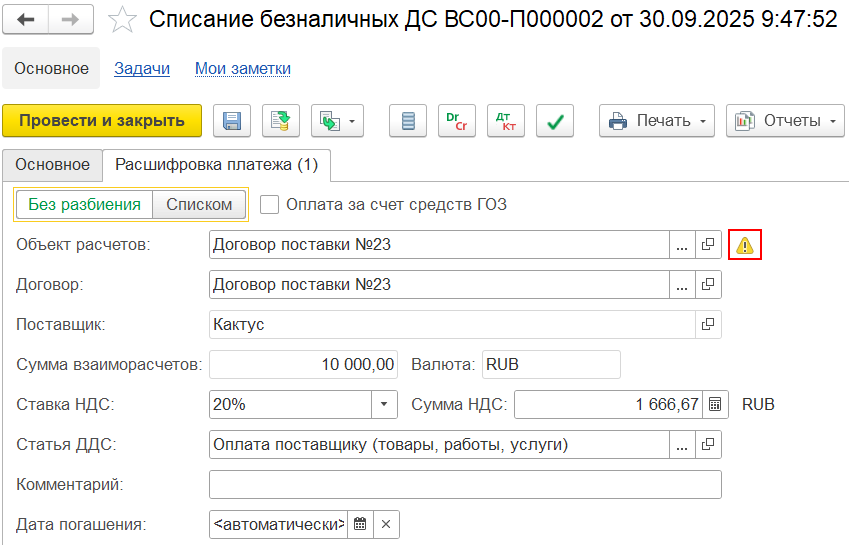Click the document structure list icon

tap(407, 121)
